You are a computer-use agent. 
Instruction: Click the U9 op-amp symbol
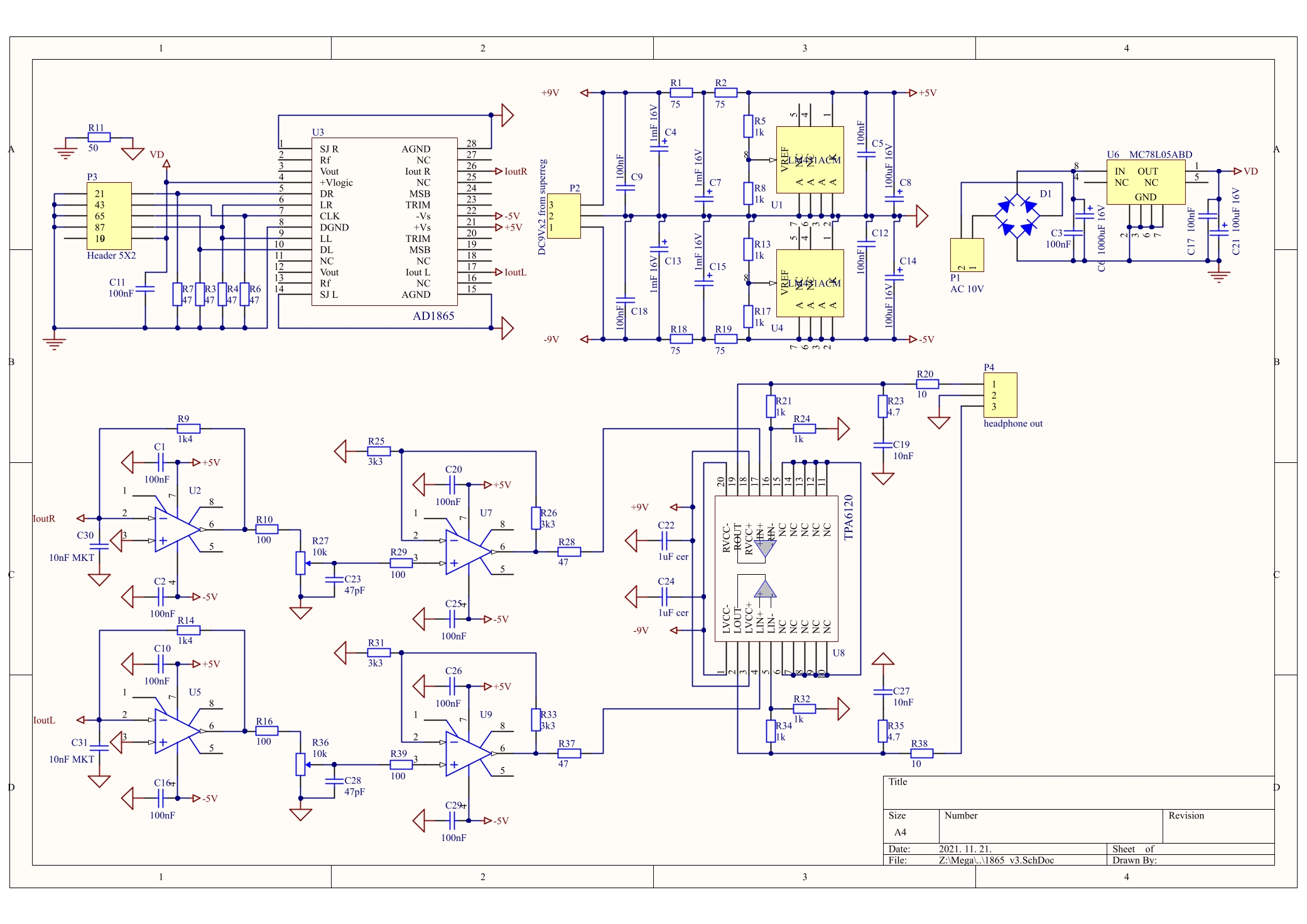[469, 753]
